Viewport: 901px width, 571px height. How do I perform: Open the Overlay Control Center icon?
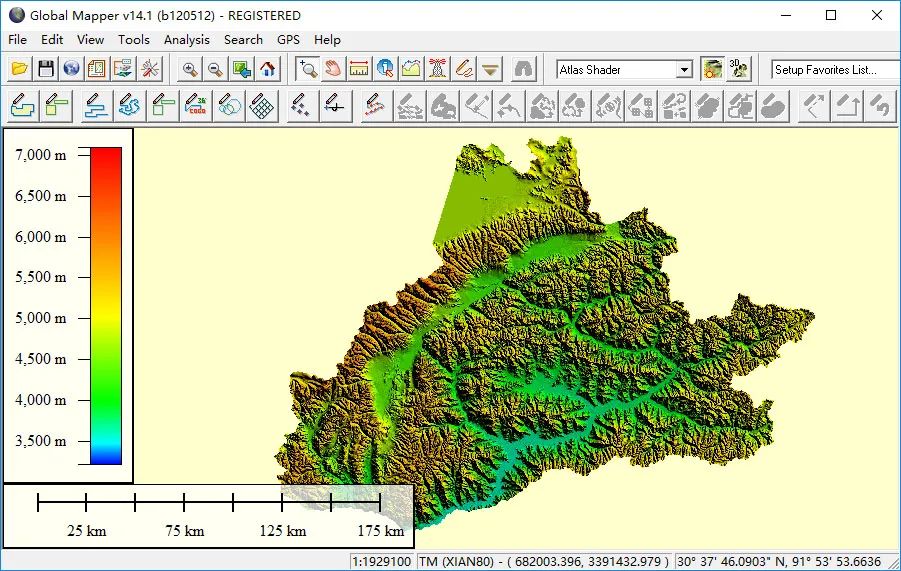tap(97, 70)
